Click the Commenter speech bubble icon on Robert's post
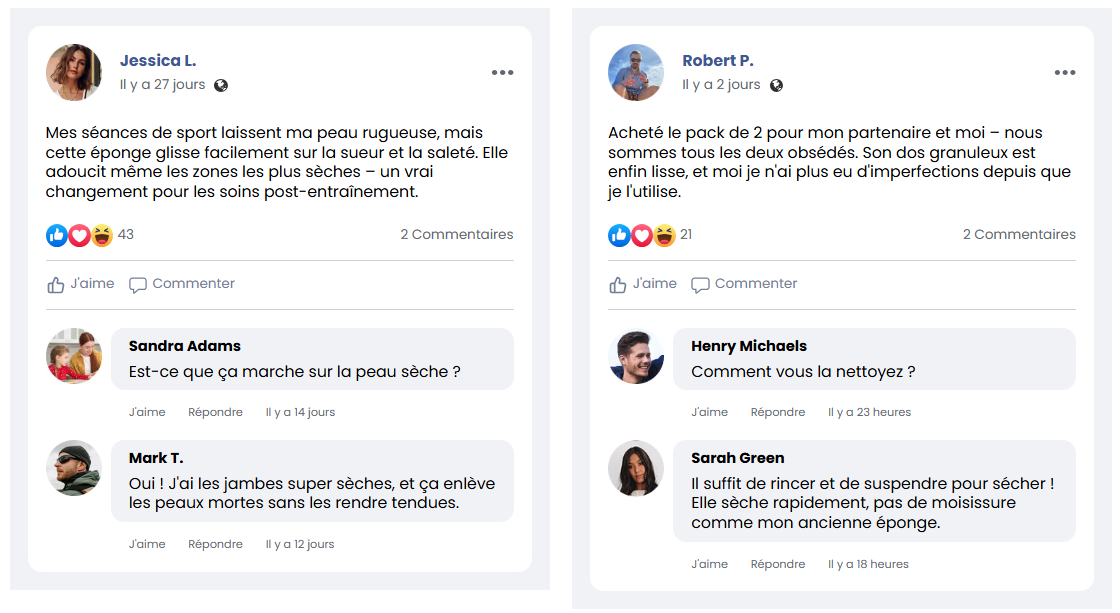Image resolution: width=1120 pixels, height=613 pixels. (701, 285)
